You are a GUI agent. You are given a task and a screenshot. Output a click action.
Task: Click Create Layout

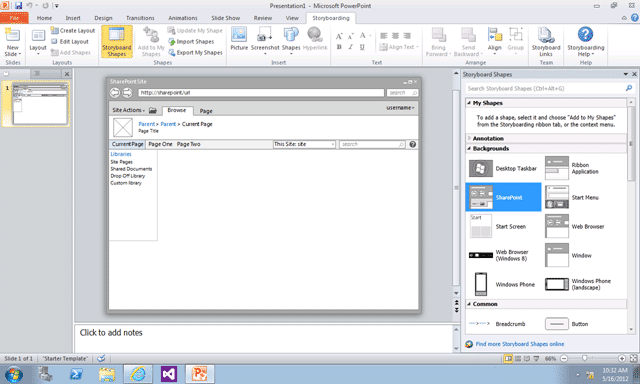point(73,31)
